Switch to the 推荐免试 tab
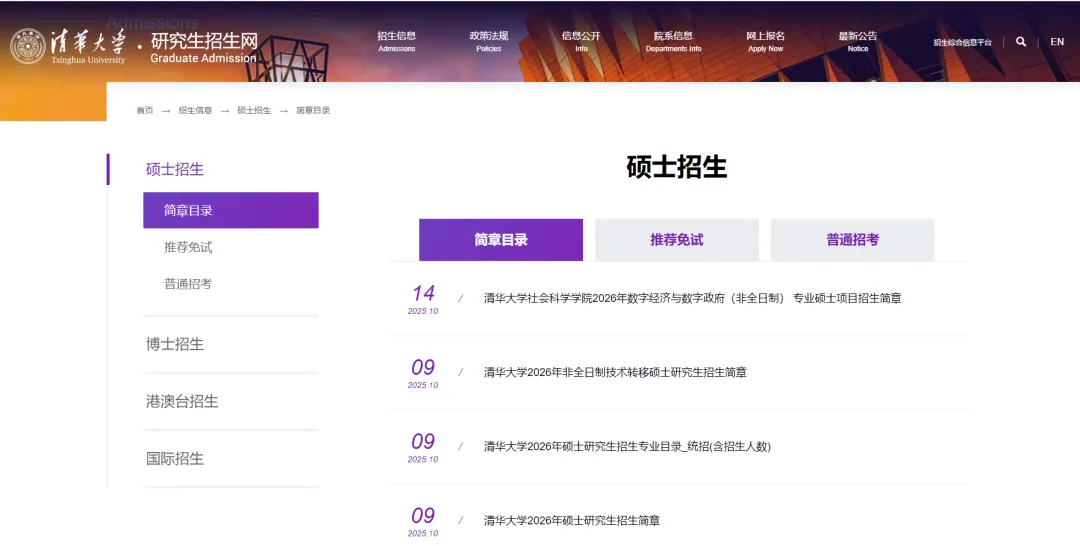Screen dimensions: 1080x546 point(677,240)
